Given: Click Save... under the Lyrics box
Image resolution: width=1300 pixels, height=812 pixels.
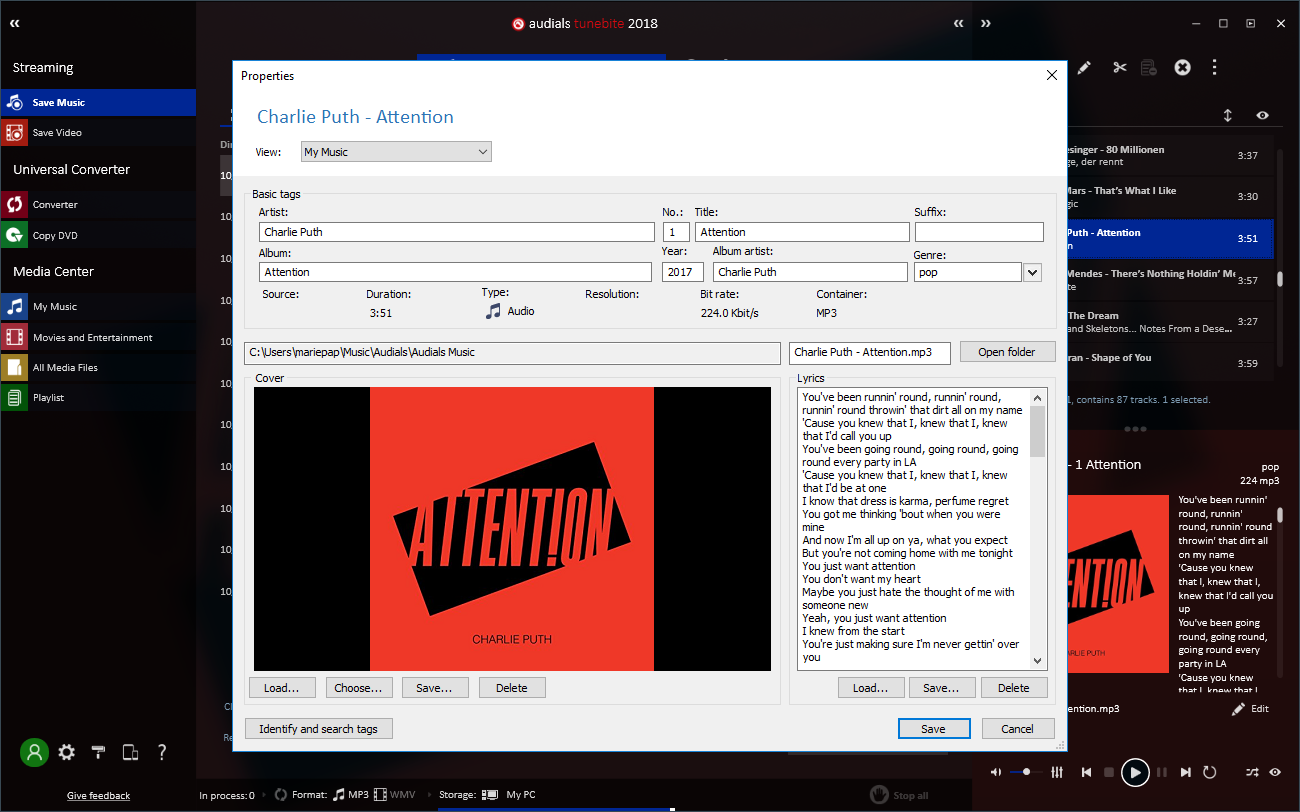Looking at the screenshot, I should pos(941,688).
